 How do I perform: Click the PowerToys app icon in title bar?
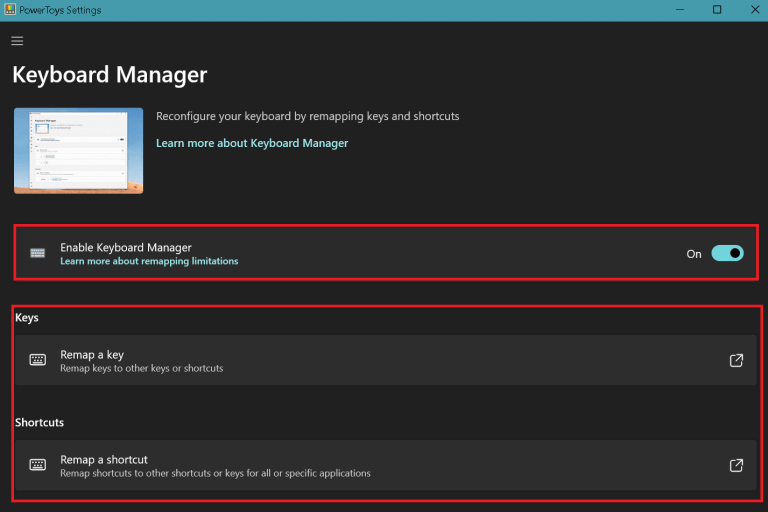10,9
